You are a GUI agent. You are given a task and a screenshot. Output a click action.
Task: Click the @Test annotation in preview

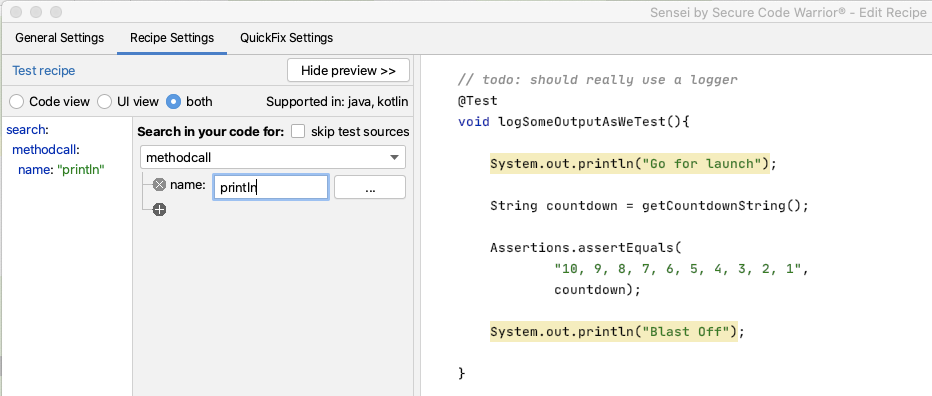[x=477, y=101]
